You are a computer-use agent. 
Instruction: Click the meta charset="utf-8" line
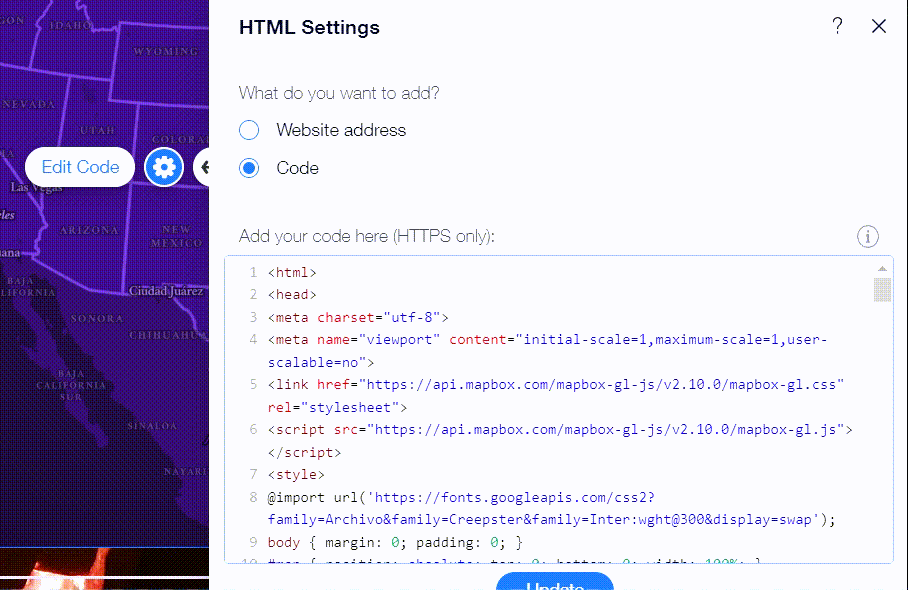pos(358,317)
